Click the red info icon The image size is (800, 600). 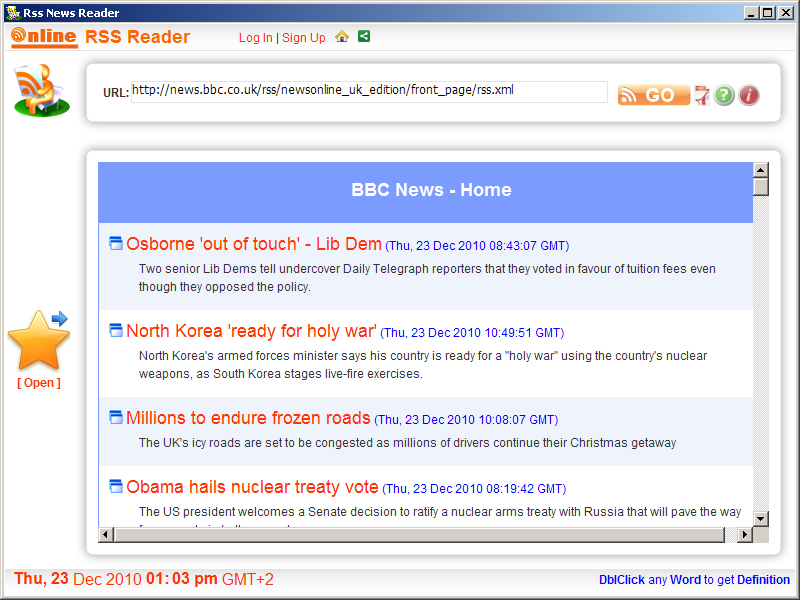(x=748, y=95)
